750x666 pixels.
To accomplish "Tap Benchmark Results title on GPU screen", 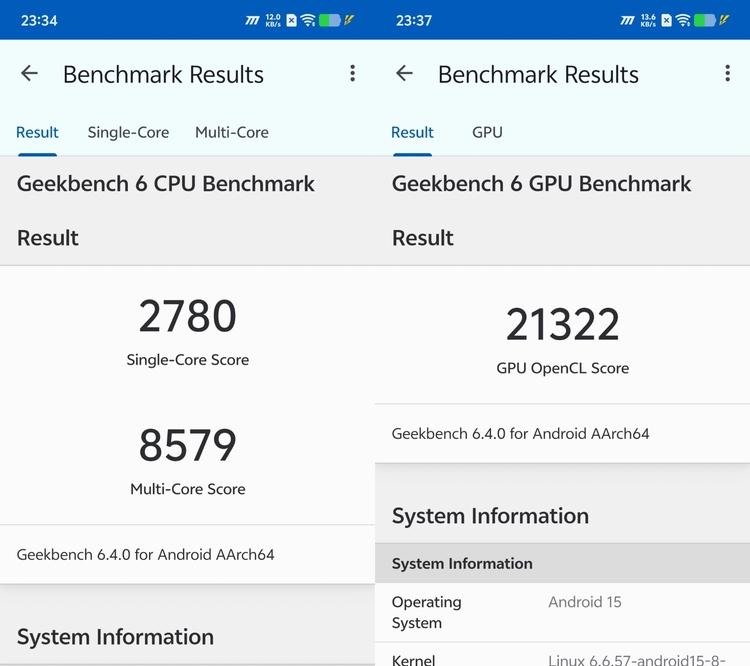I will click(x=538, y=75).
